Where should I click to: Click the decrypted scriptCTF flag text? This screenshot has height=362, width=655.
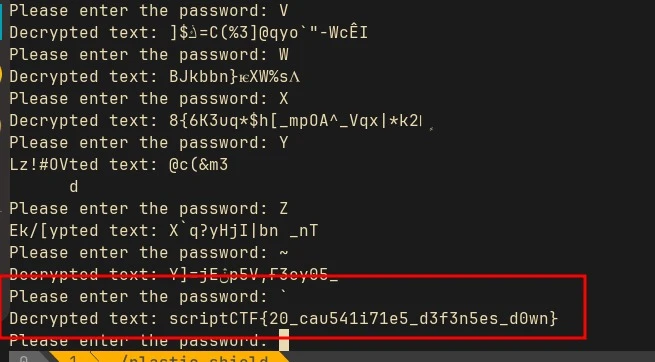pyautogui.click(x=363, y=319)
